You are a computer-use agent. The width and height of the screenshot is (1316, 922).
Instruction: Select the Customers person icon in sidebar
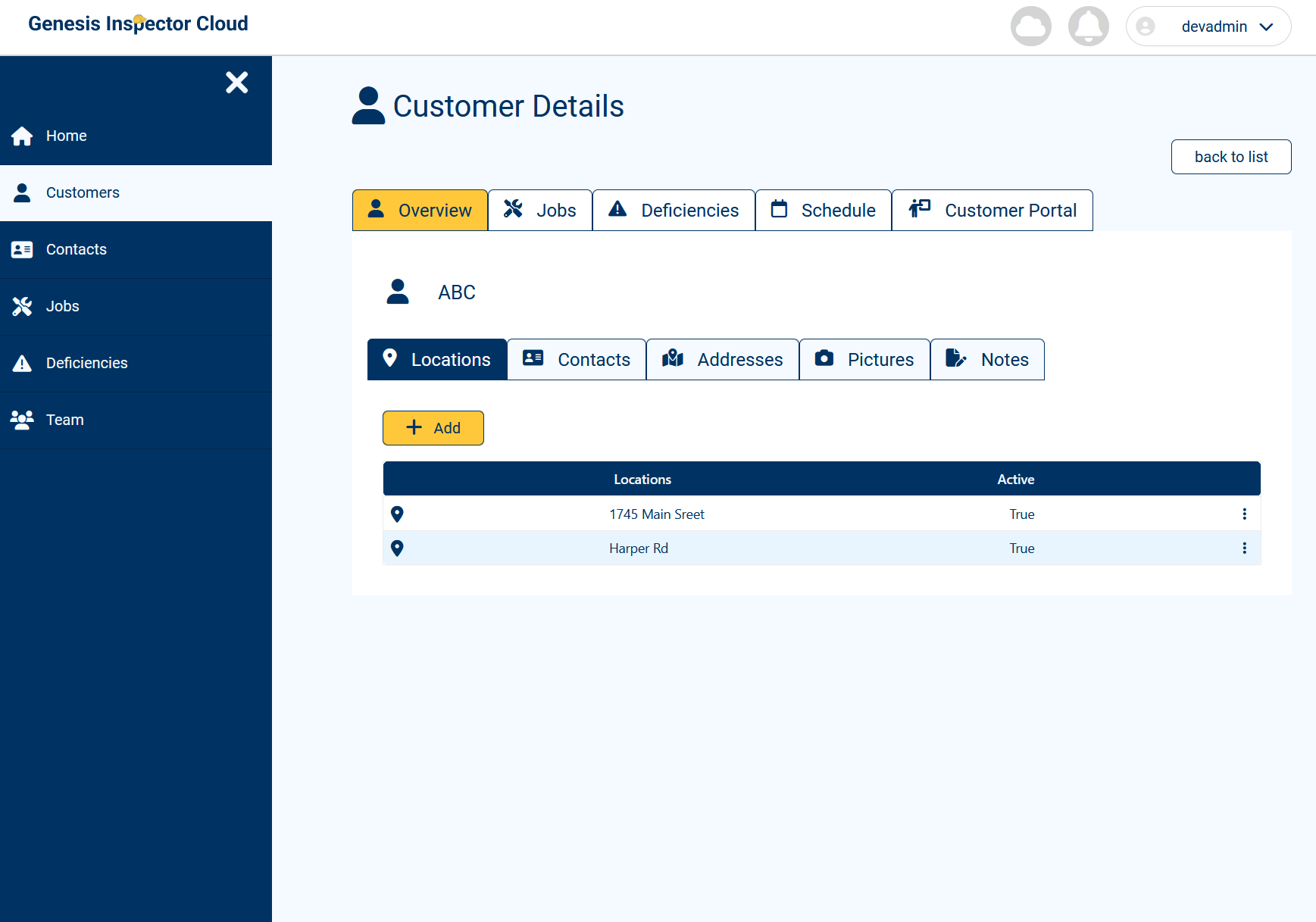tap(22, 192)
